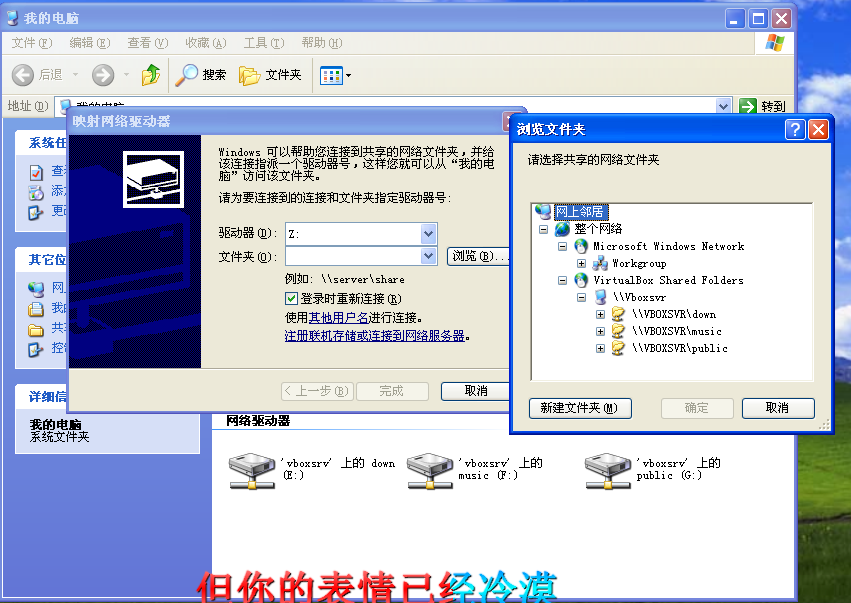Viewport: 851px width, 603px height.
Task: Maximize the 我的电脑 window
Action: point(758,19)
